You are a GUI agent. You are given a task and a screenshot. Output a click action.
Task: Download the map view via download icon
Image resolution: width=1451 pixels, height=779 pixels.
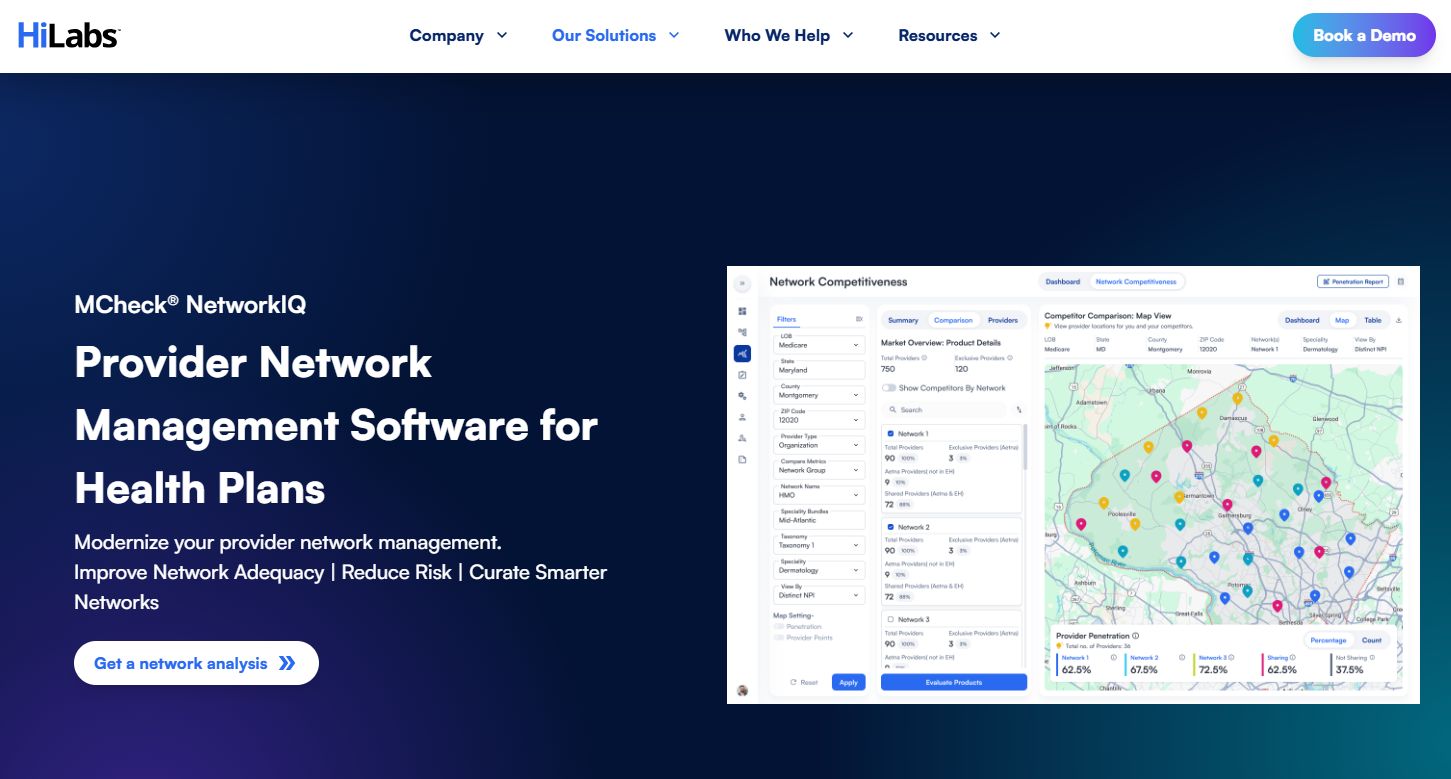[1399, 320]
